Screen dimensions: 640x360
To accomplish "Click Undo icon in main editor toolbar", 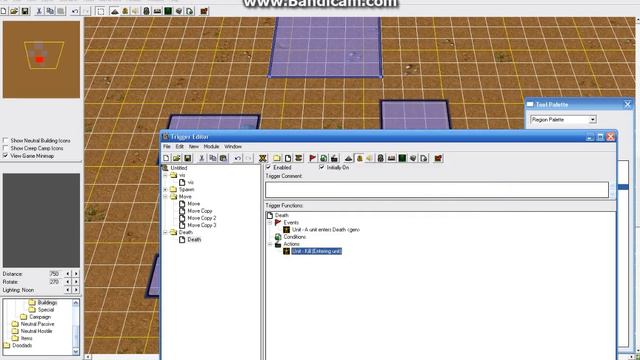I will pos(75,11).
